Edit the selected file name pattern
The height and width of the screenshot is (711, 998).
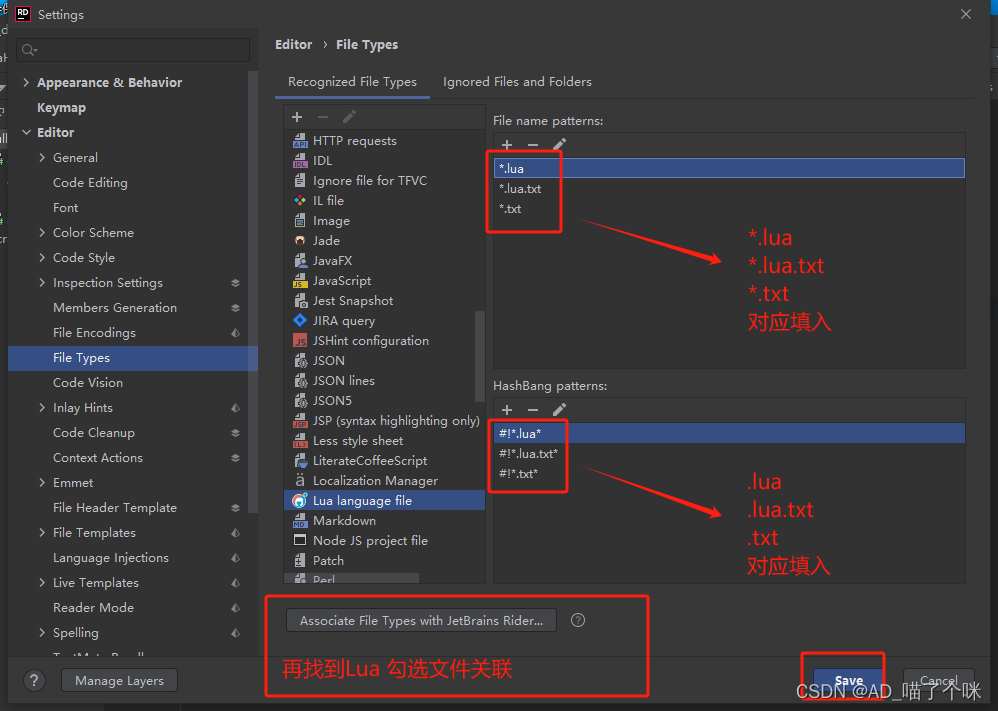click(x=559, y=145)
